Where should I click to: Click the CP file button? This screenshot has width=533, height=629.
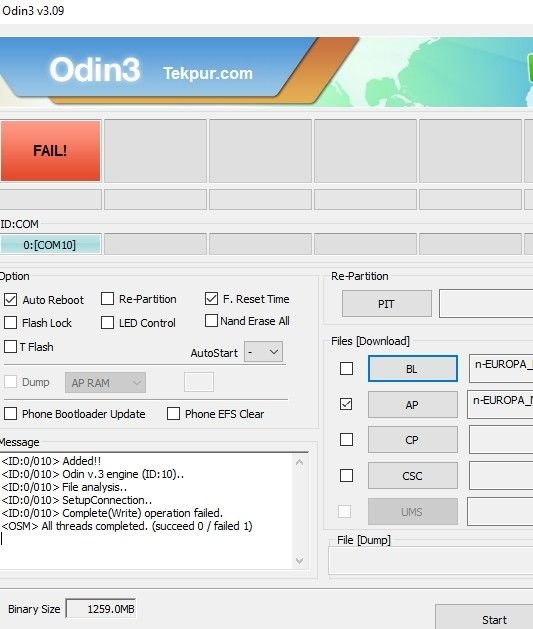point(412,440)
